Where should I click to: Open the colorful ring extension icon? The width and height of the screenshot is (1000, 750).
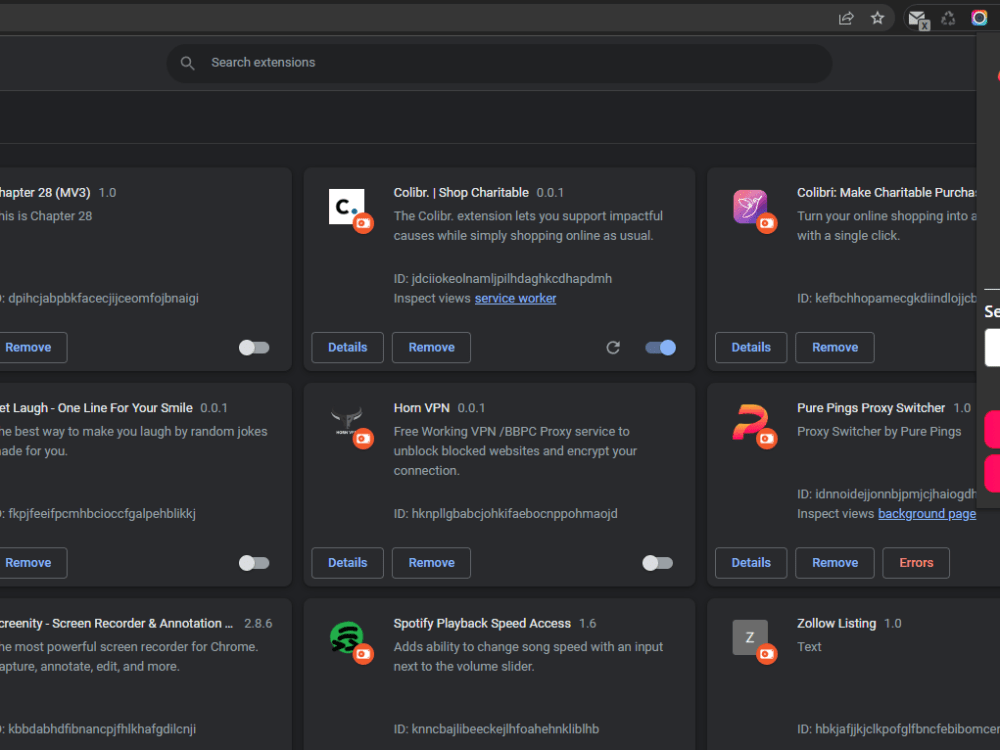979,18
